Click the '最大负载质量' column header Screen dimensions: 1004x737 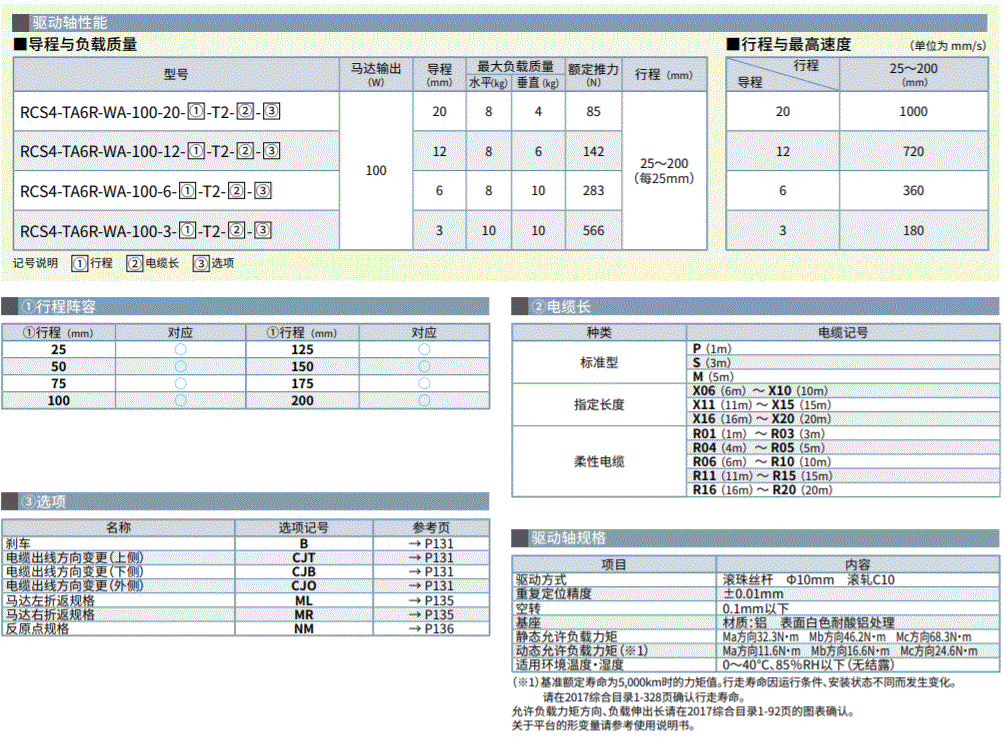click(x=515, y=67)
